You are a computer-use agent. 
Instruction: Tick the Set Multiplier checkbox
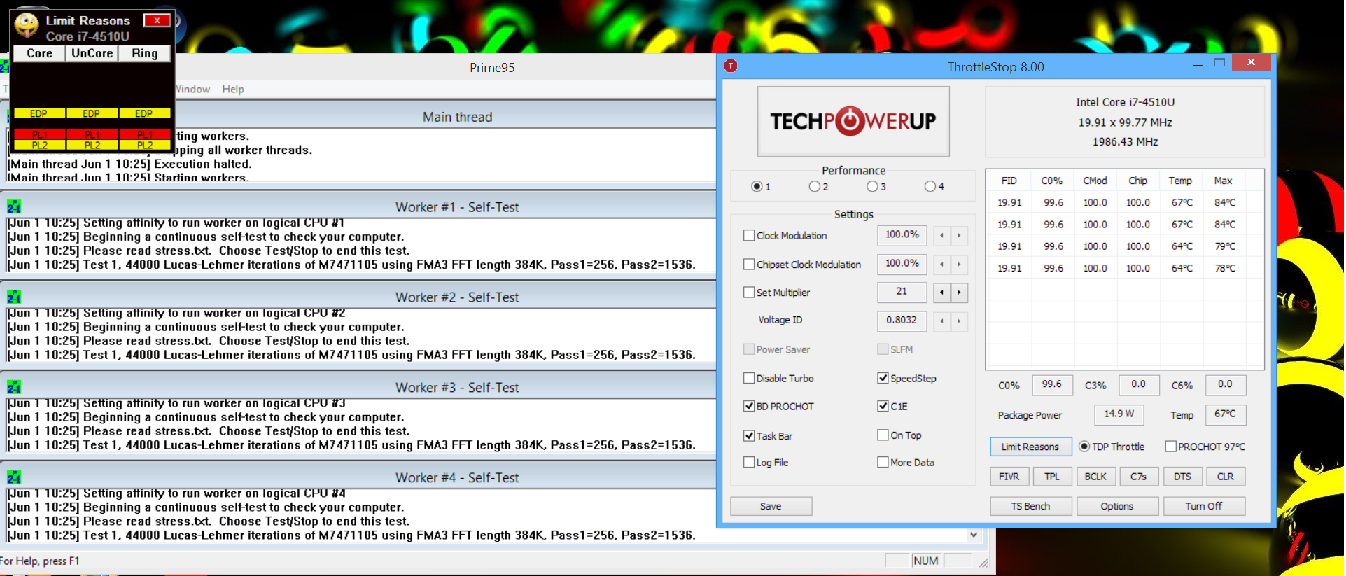coord(749,293)
